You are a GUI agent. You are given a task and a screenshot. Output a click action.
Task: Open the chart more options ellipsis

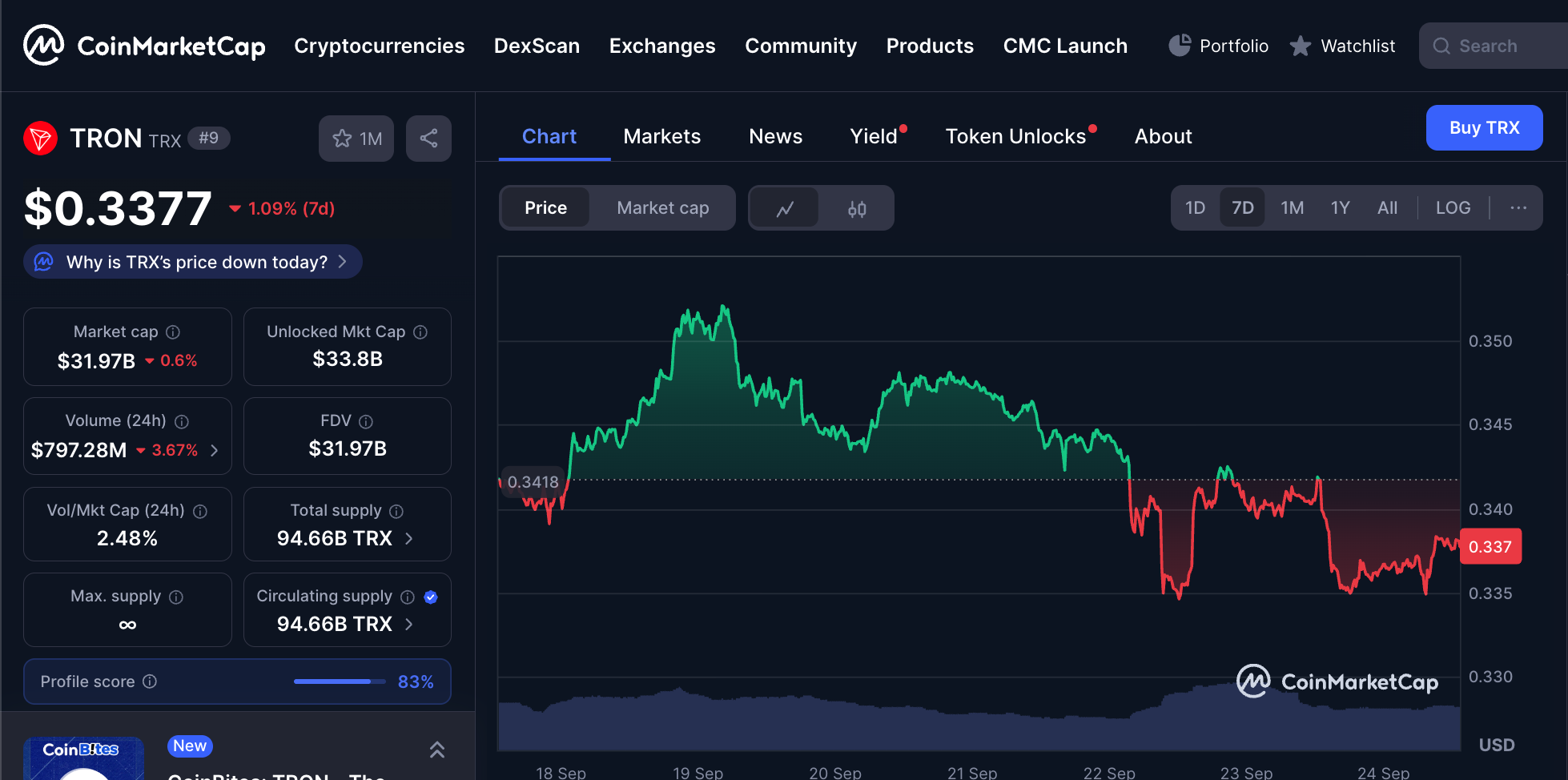[1518, 208]
